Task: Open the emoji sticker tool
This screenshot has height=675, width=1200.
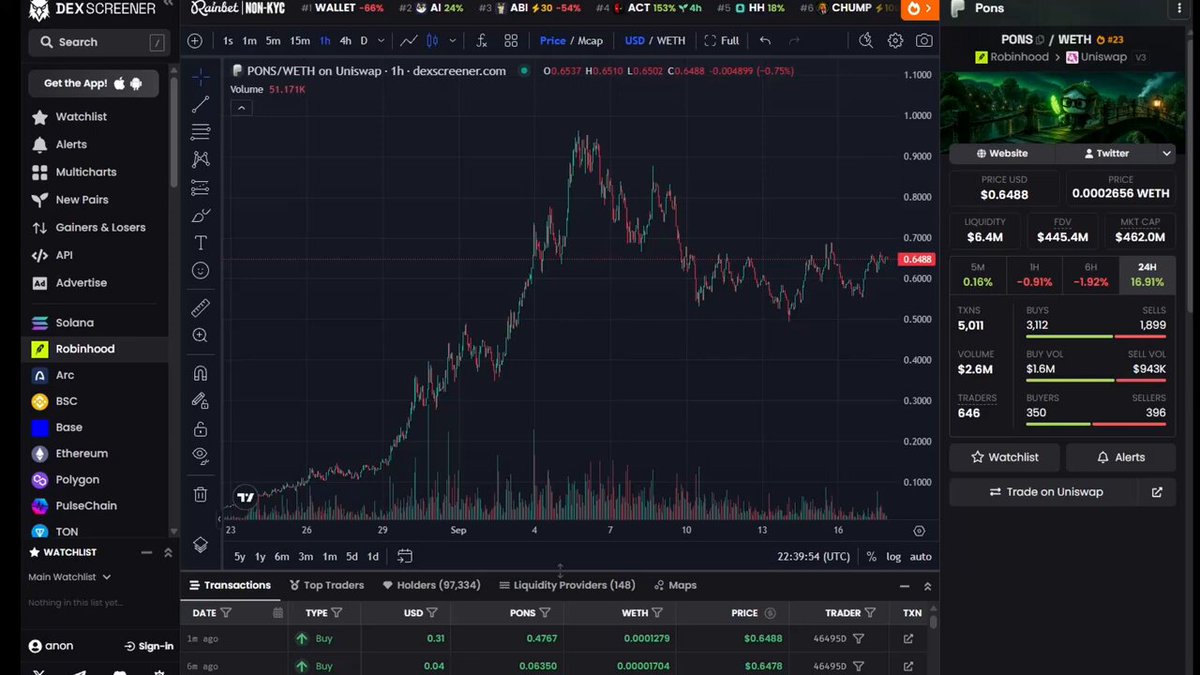Action: (200, 270)
